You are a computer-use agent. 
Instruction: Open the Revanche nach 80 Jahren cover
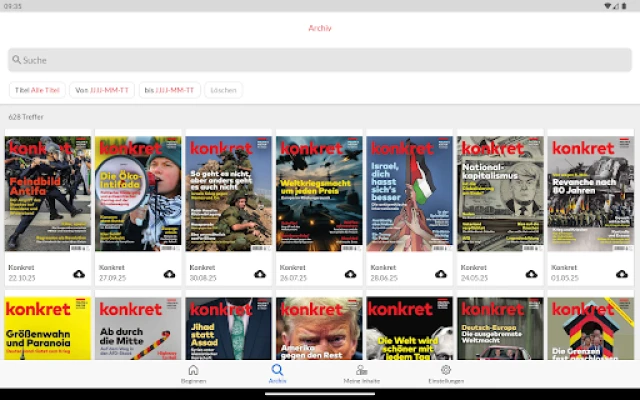591,193
